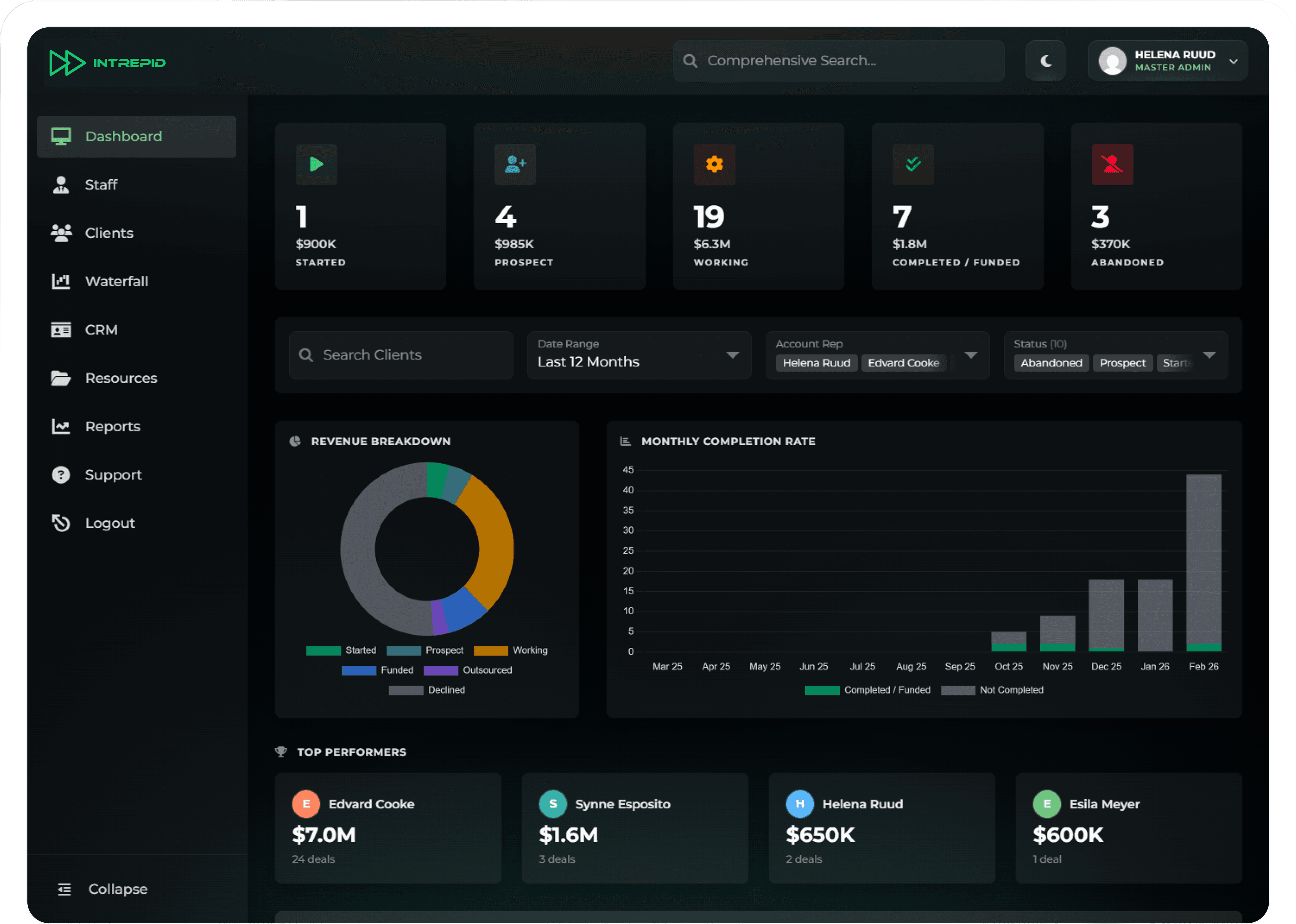The width and height of the screenshot is (1296, 924).
Task: Click inside the Search Clients field
Action: (401, 355)
